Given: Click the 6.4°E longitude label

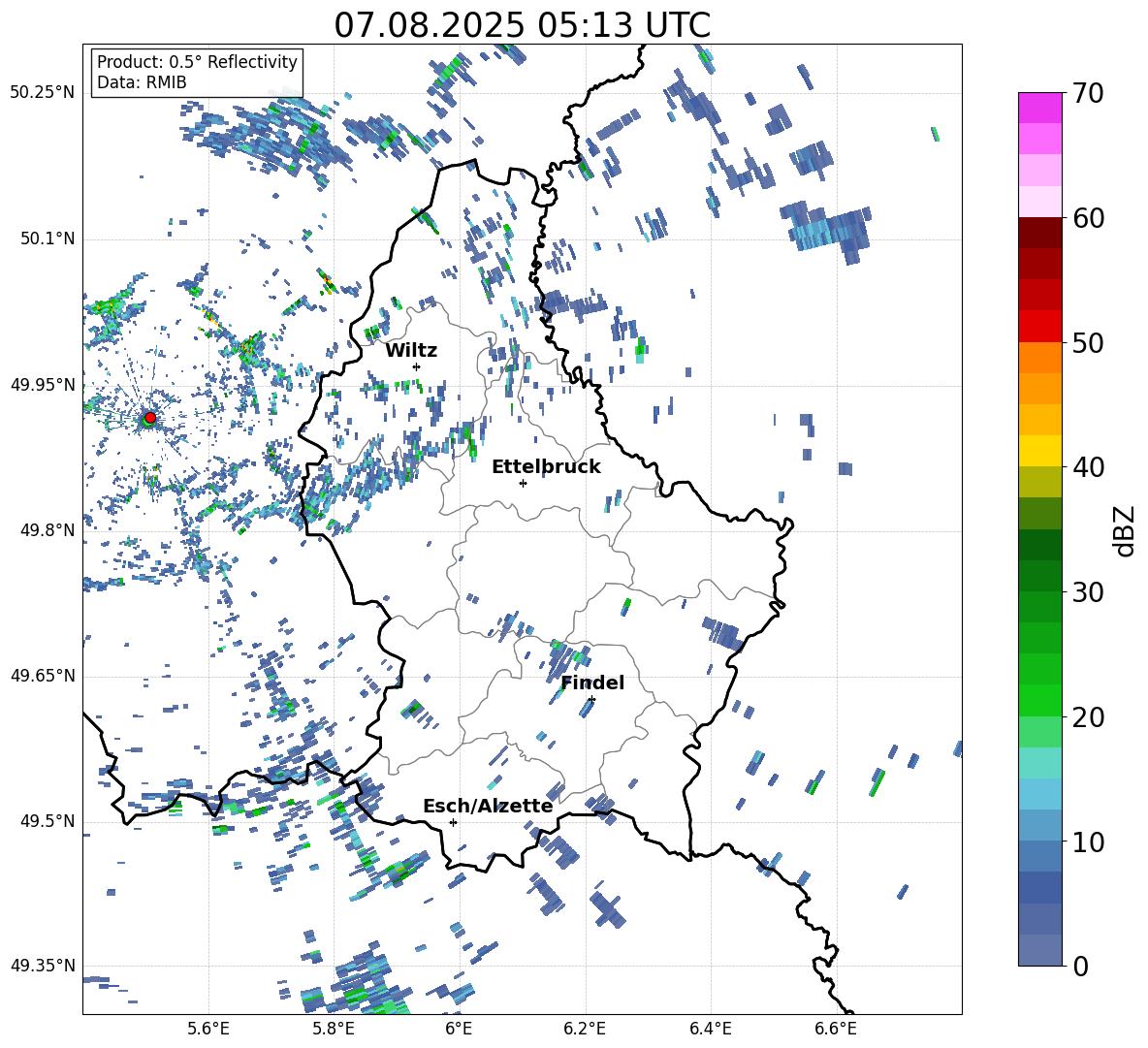Looking at the screenshot, I should pos(710,1029).
